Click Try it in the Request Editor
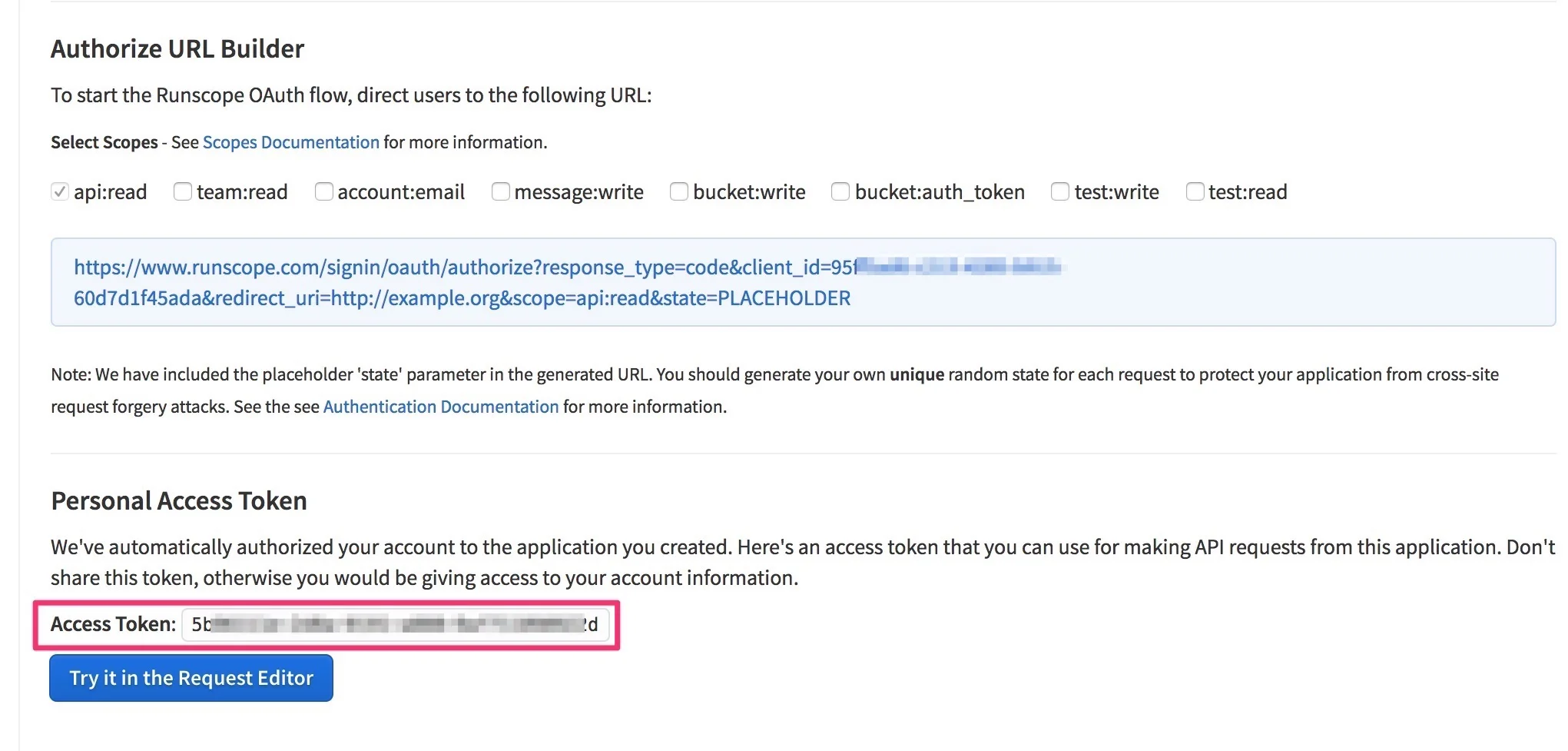 pyautogui.click(x=191, y=678)
